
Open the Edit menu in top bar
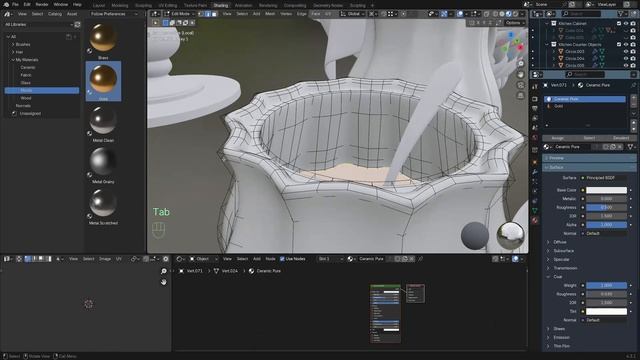(x=27, y=4)
